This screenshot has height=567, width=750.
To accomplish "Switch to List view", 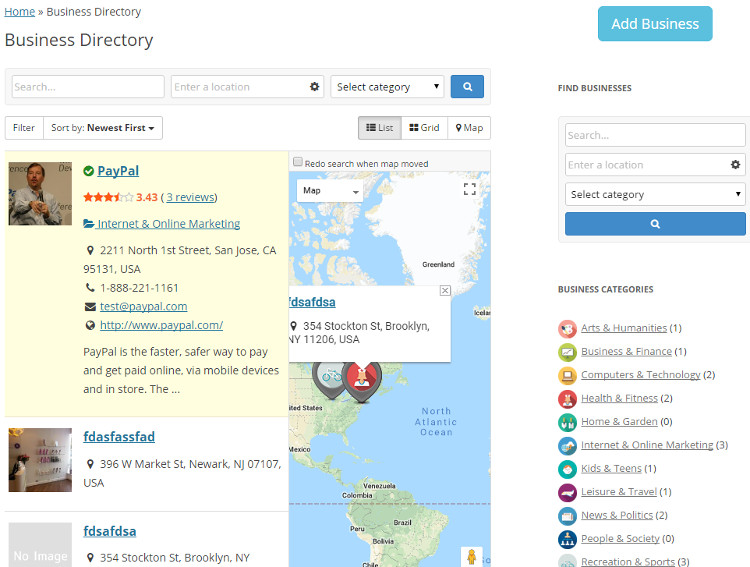I will [380, 128].
